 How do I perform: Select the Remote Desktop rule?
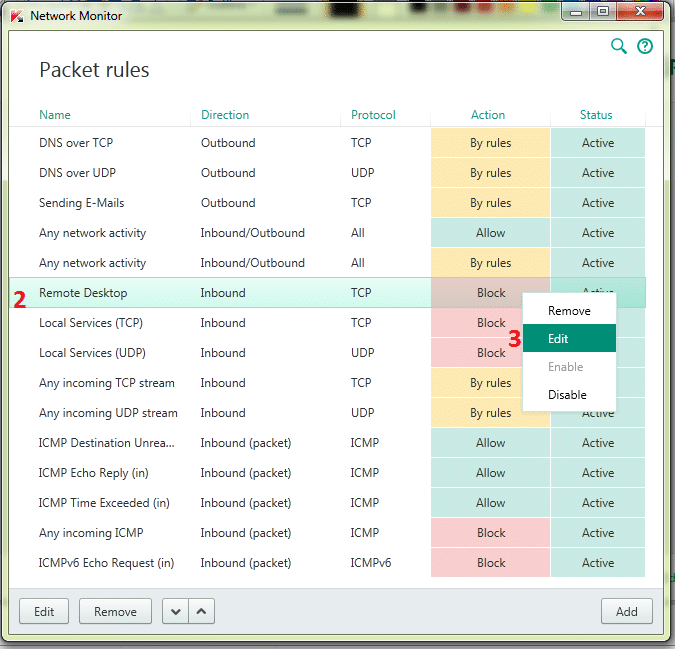point(327,293)
